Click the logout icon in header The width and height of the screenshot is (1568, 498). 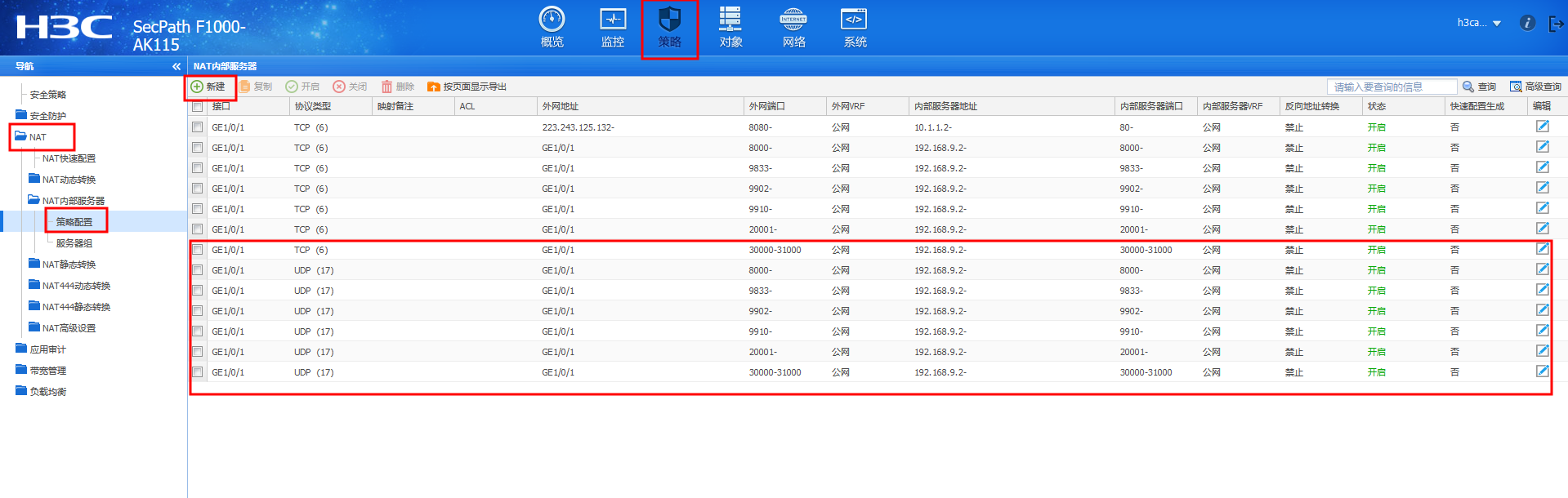(1556, 24)
